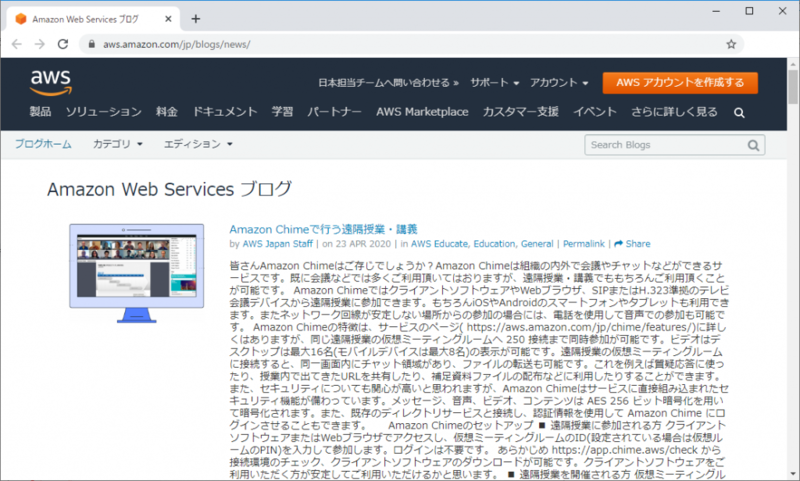Open the 学習 menu
This screenshot has width=800, height=481.
tap(282, 112)
